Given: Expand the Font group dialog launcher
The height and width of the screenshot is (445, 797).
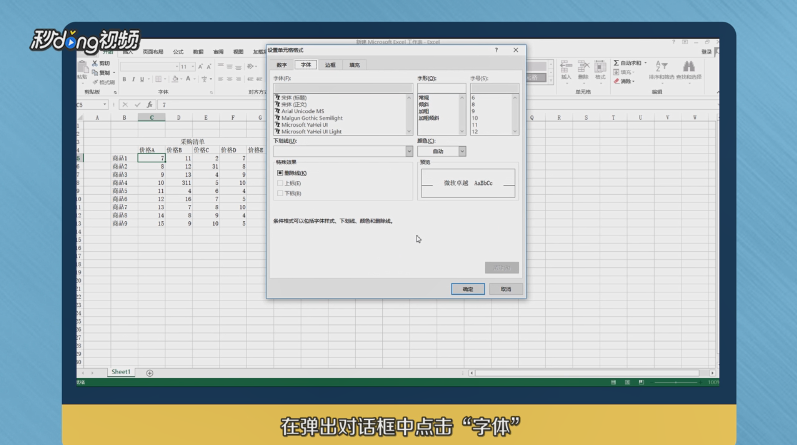Looking at the screenshot, I should coord(211,92).
